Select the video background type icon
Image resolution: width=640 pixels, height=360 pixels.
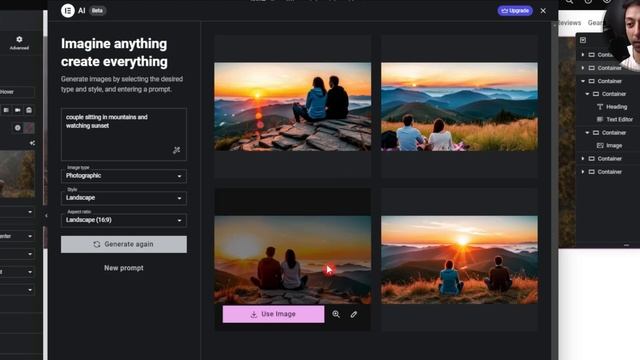(18, 110)
